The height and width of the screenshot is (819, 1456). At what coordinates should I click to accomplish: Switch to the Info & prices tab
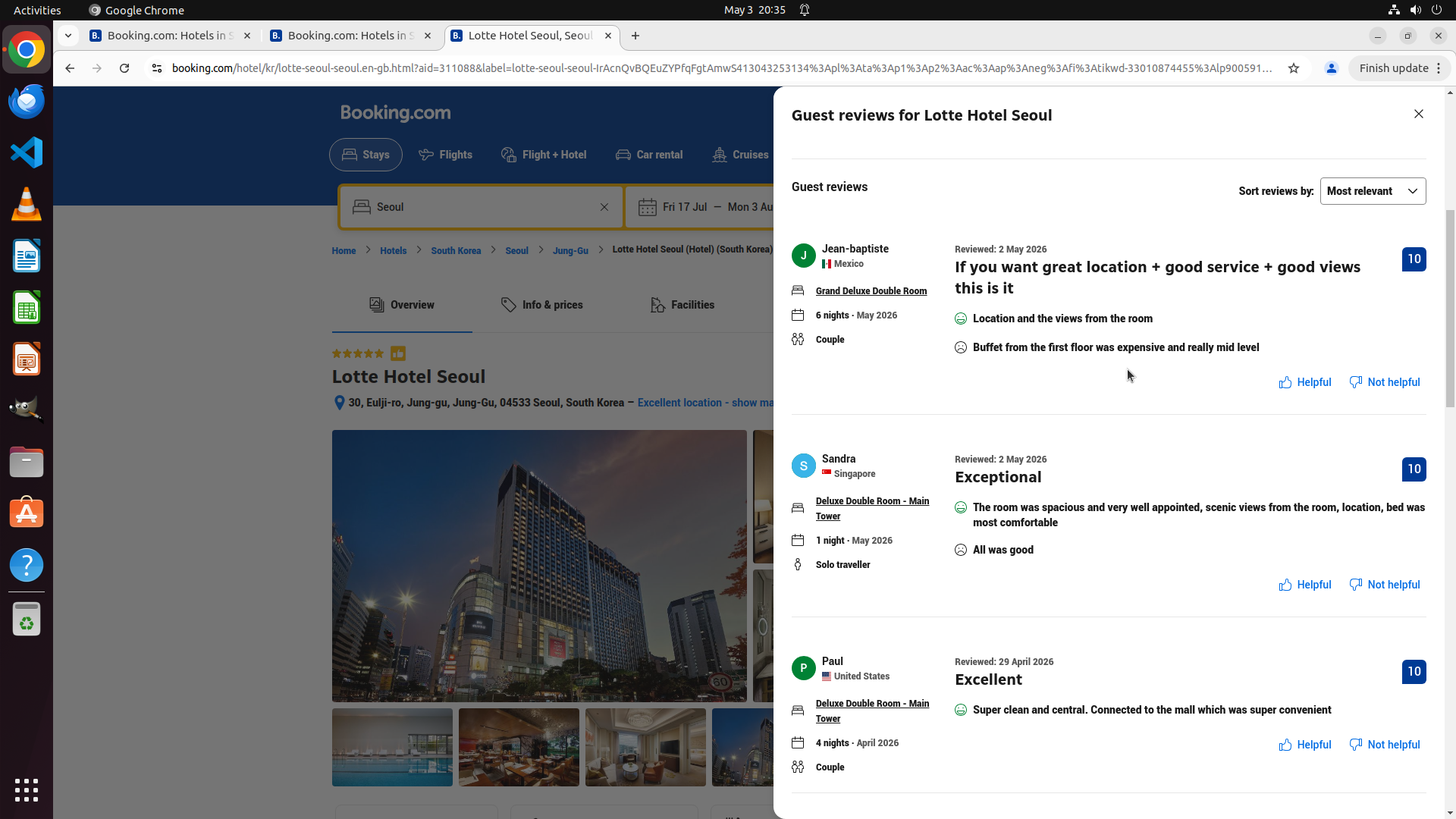point(542,305)
